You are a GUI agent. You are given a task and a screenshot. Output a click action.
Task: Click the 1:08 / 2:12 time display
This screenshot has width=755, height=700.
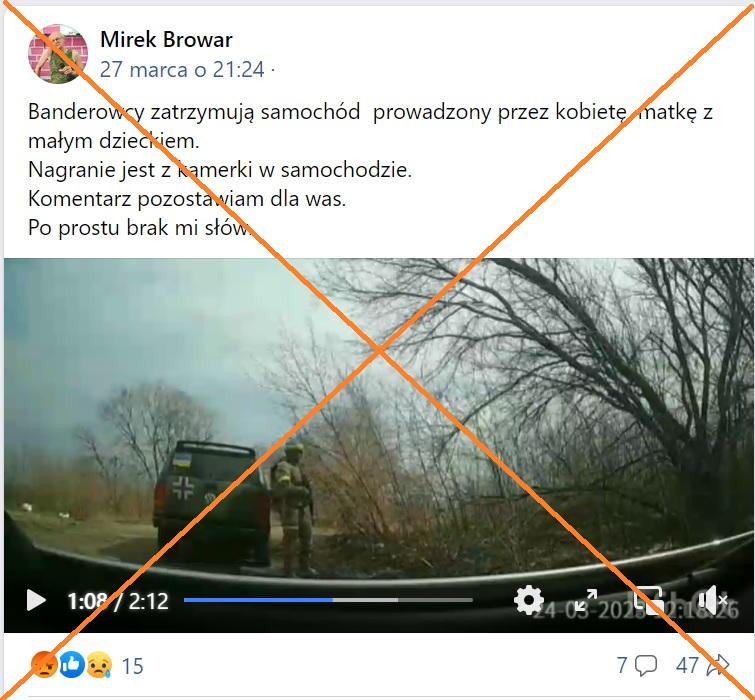pos(118,601)
